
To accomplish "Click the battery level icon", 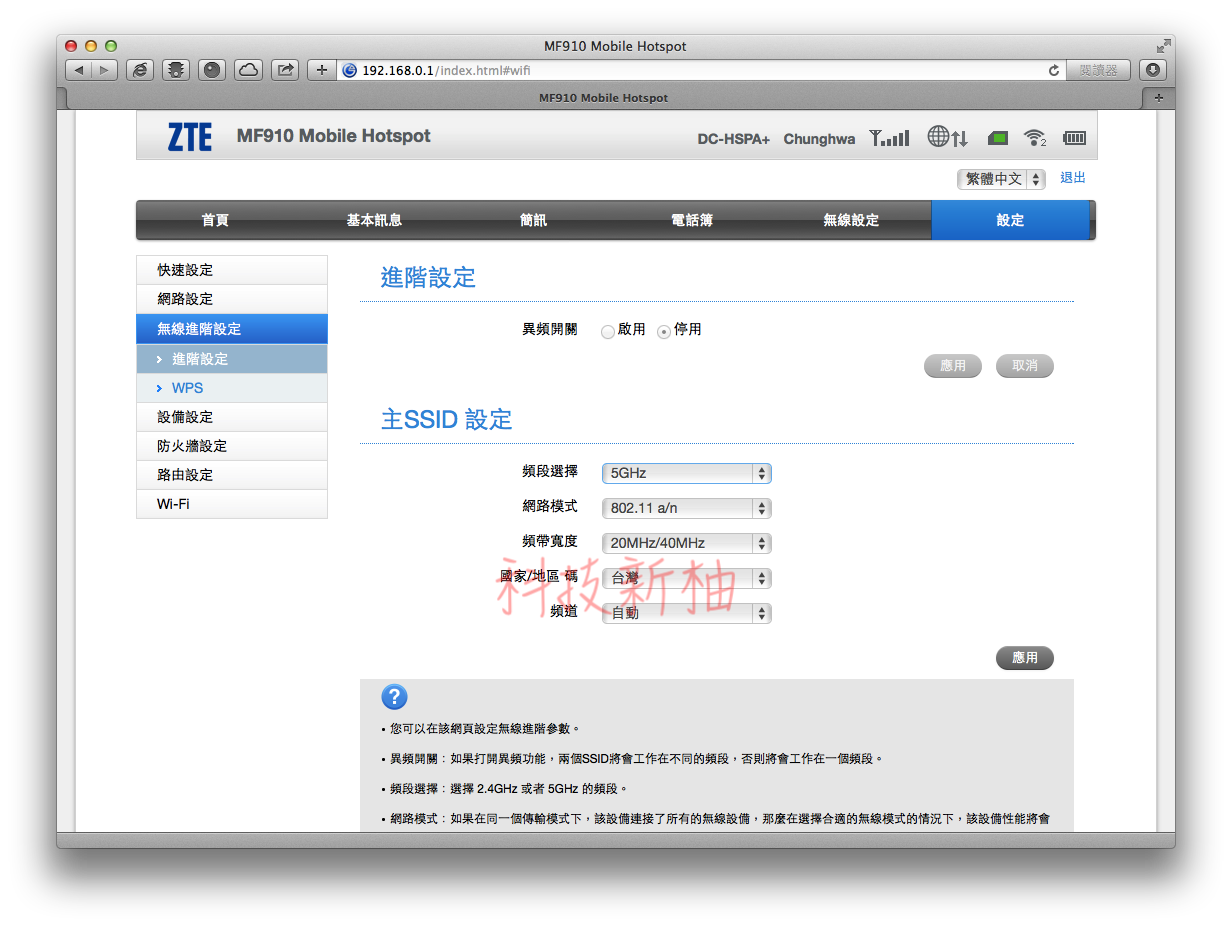I will (1074, 138).
